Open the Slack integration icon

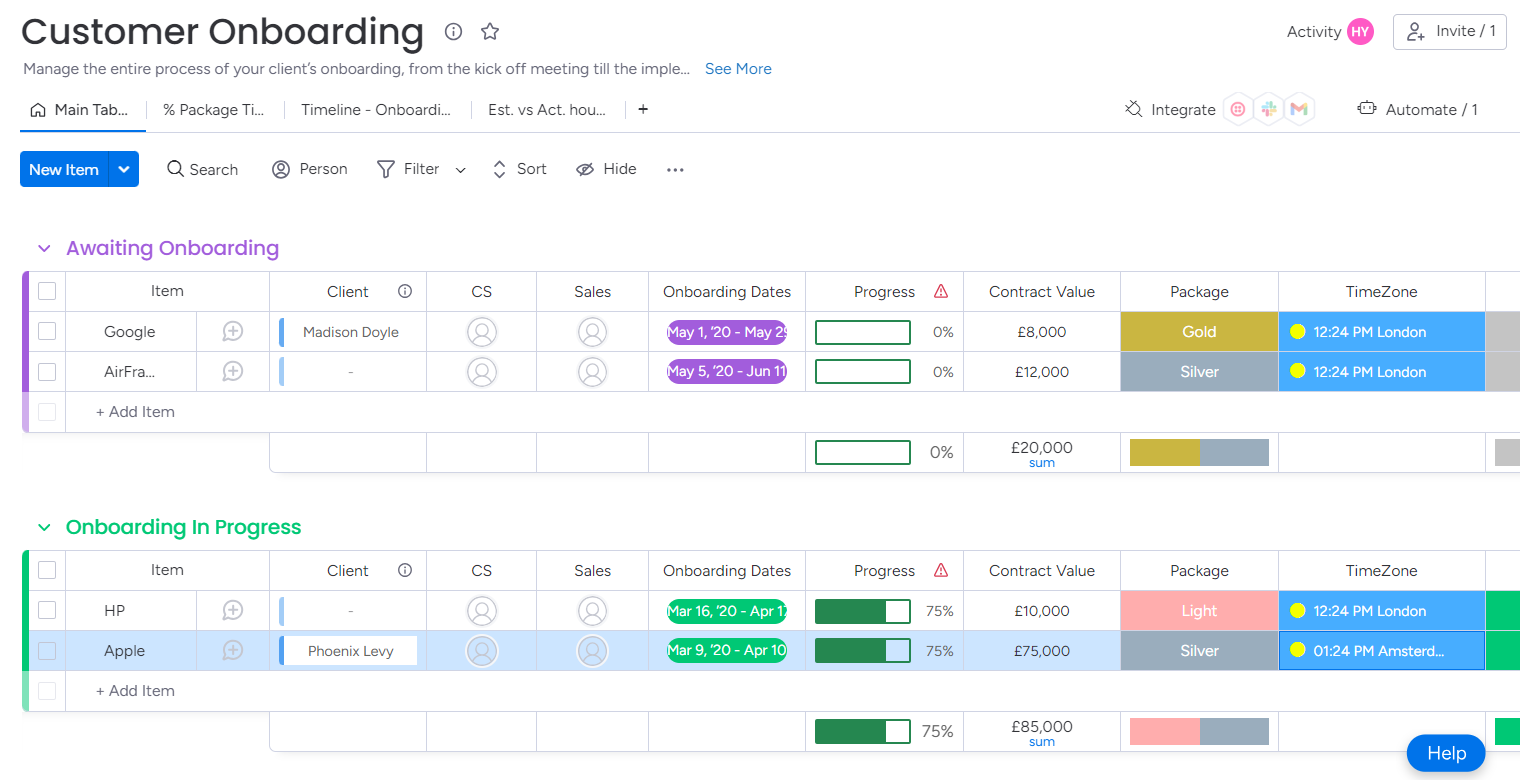pos(1269,108)
